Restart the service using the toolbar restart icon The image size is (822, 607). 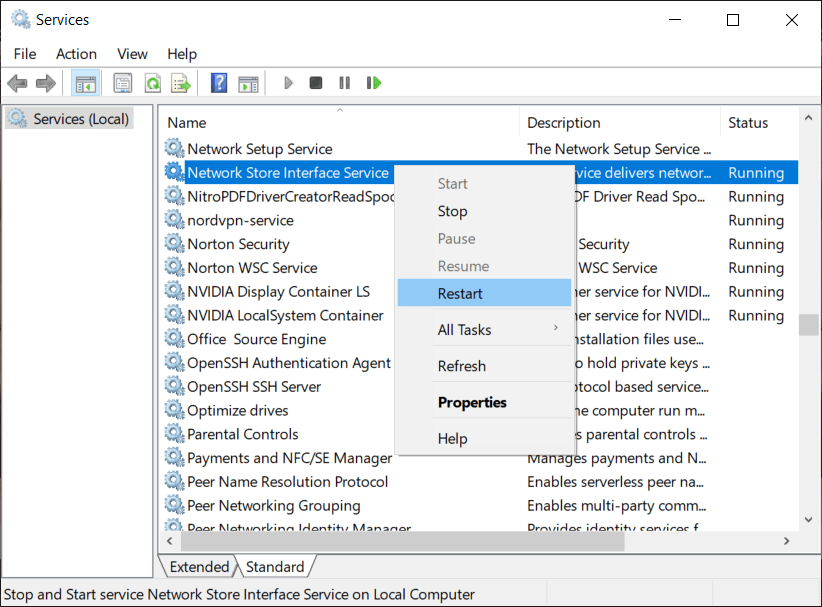click(373, 82)
